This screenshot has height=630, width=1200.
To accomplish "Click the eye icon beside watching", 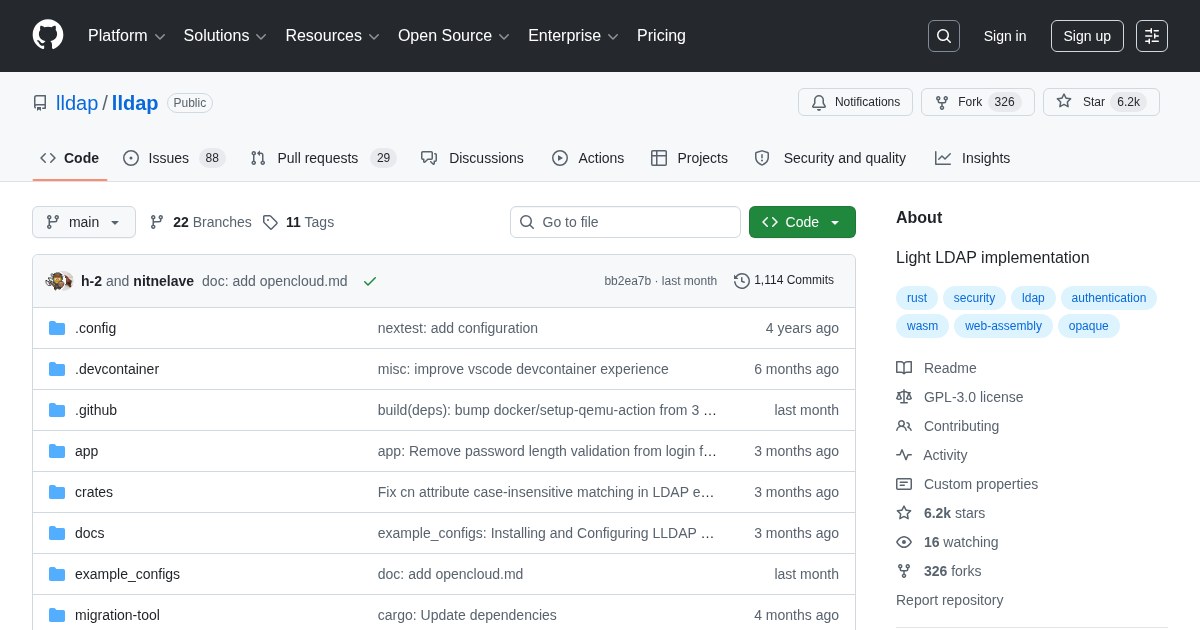I will (x=904, y=542).
